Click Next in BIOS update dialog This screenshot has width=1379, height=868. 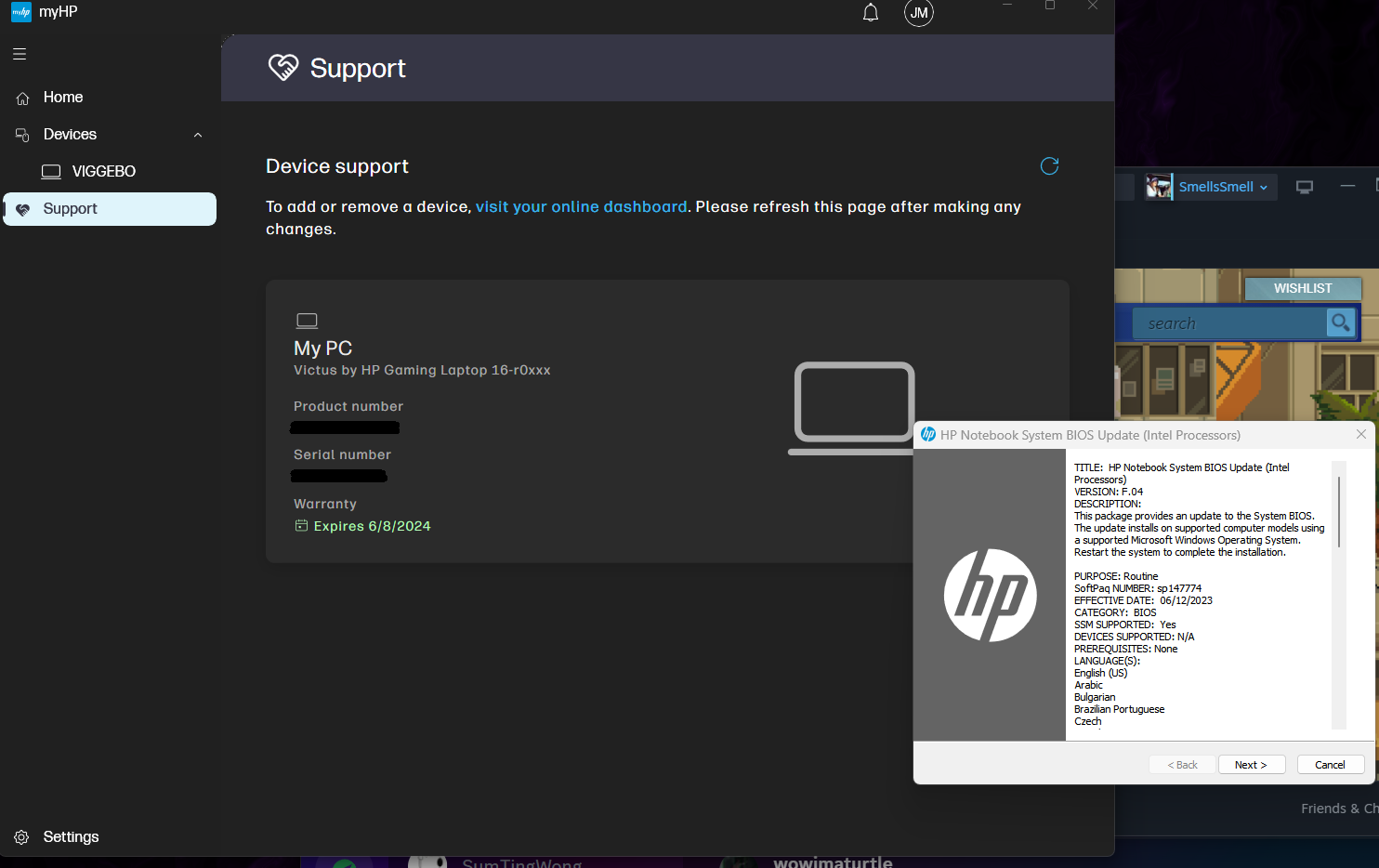tap(1252, 765)
